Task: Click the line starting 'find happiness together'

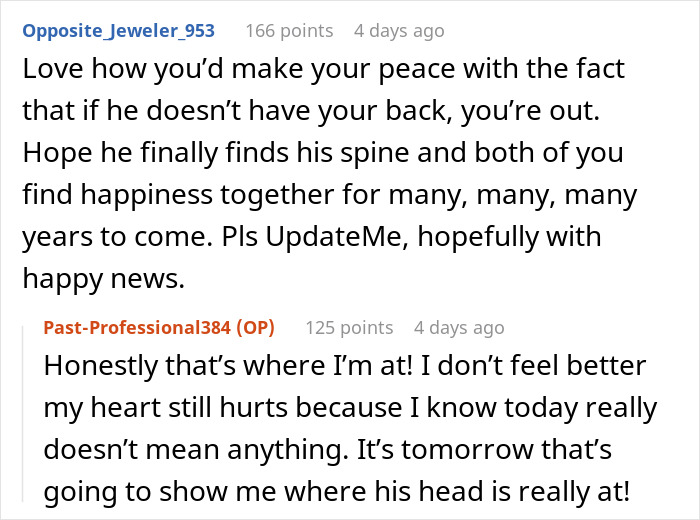Action: 329,195
